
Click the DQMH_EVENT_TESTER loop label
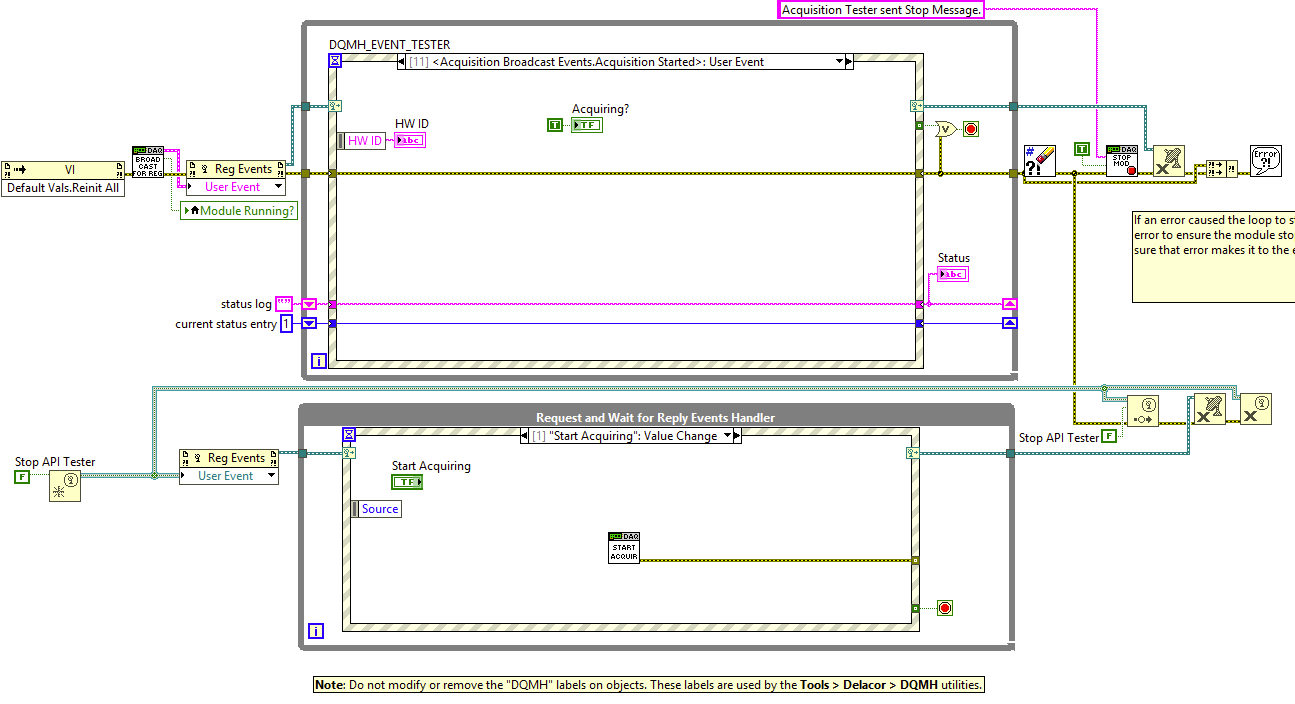coord(390,45)
